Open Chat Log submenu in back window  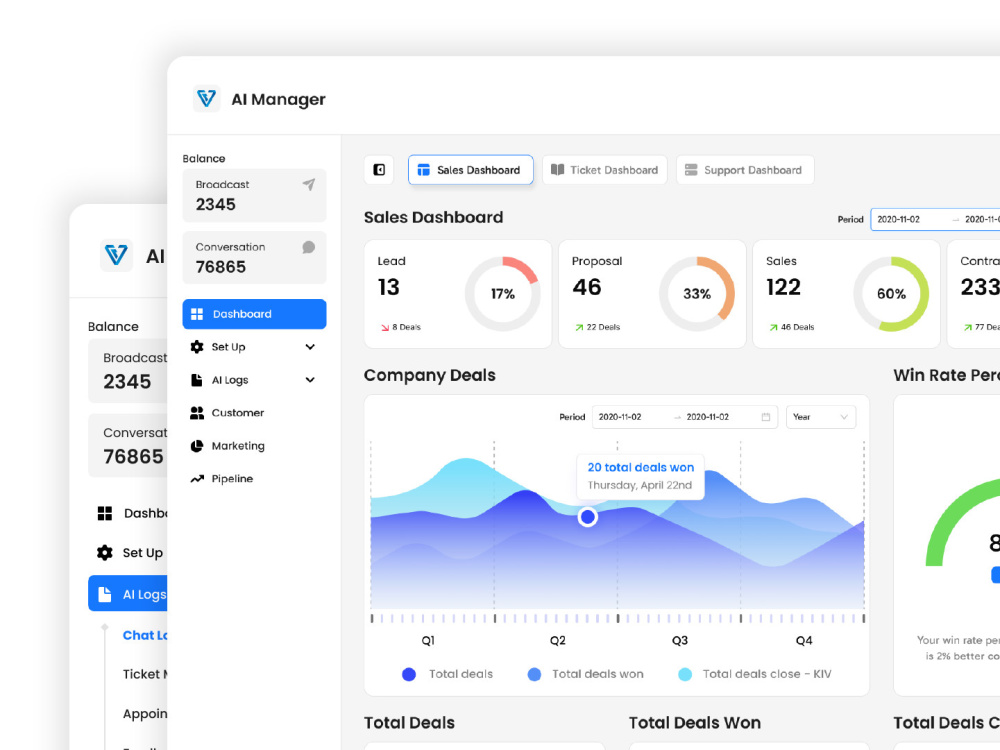click(x=145, y=635)
